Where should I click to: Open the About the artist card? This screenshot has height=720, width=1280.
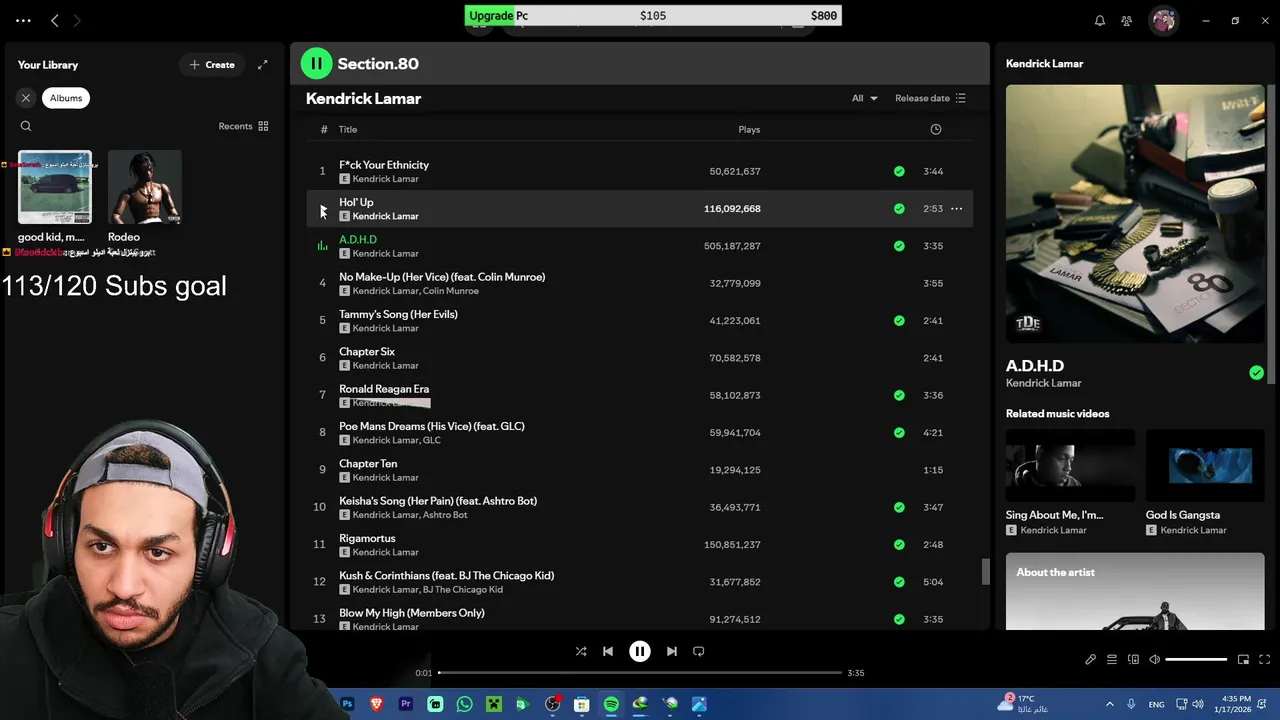[1135, 592]
